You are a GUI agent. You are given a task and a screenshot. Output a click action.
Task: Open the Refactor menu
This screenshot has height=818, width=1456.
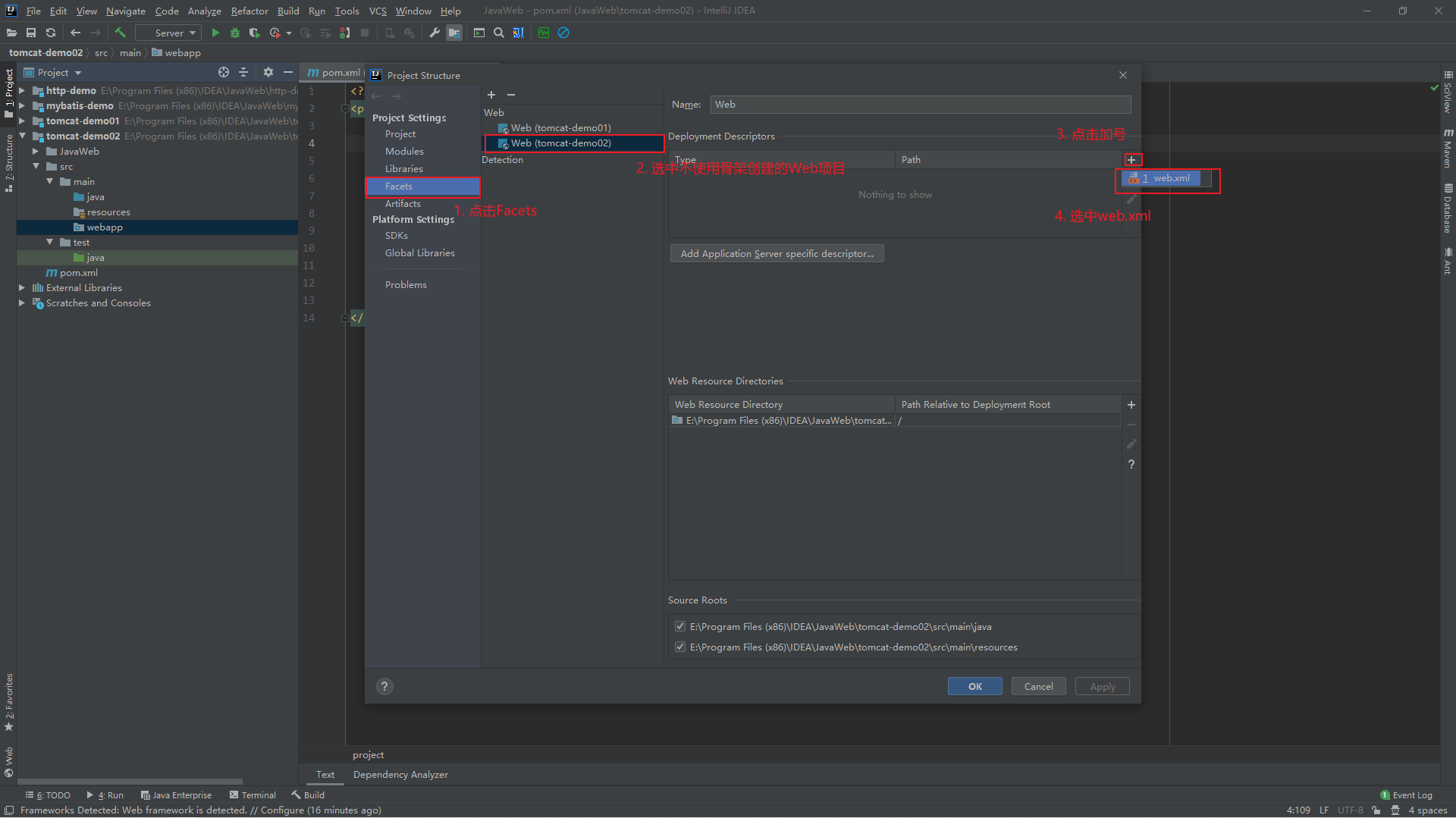tap(249, 11)
